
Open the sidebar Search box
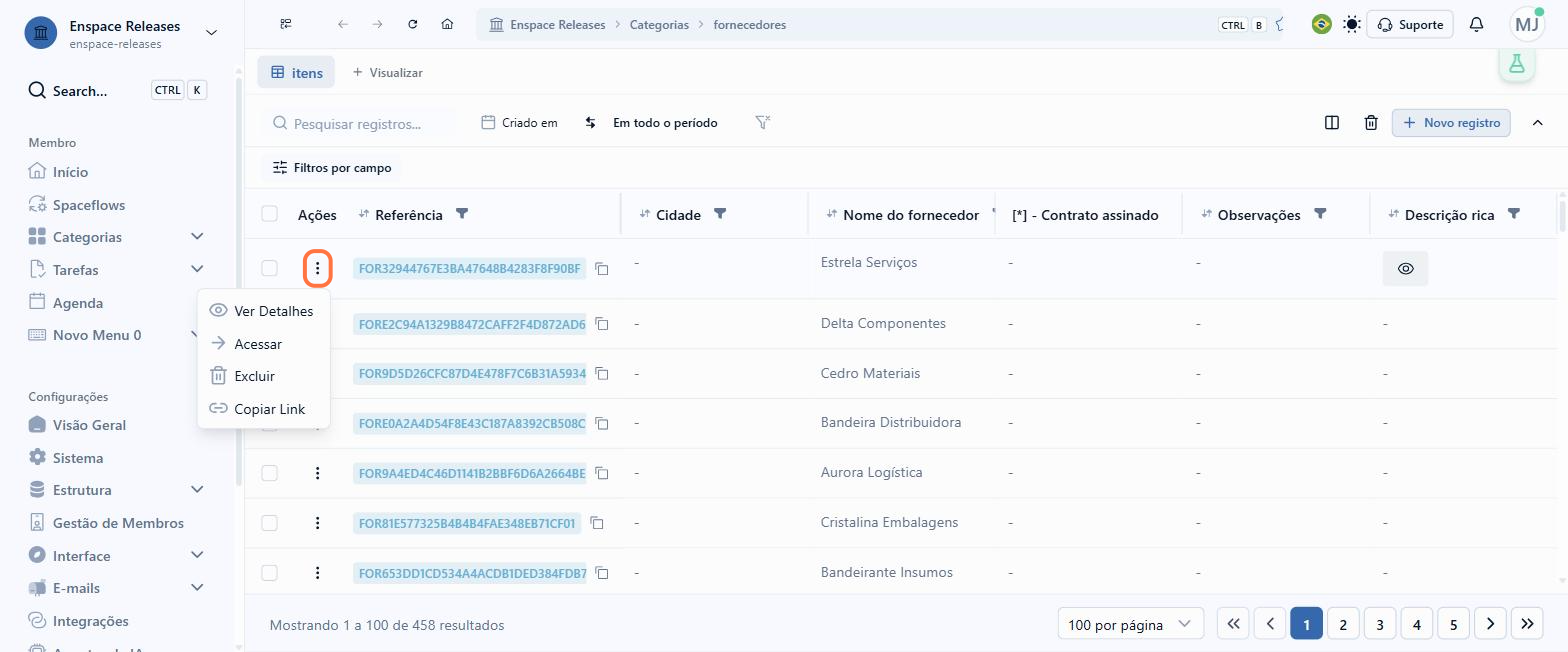click(118, 90)
